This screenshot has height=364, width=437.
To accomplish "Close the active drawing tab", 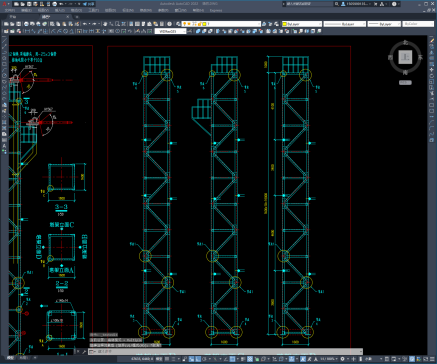I will coord(68,16).
